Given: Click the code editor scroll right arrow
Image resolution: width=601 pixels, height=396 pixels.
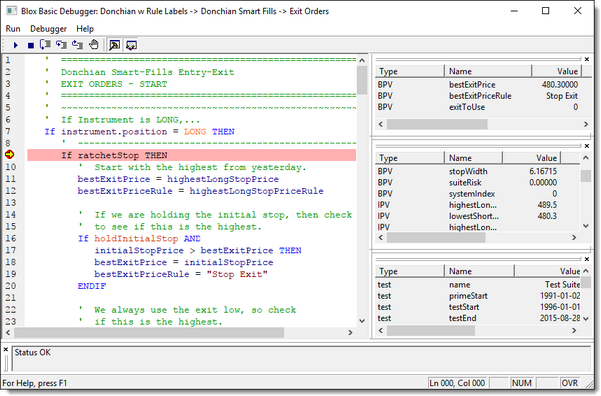Looking at the screenshot, I should (x=350, y=333).
